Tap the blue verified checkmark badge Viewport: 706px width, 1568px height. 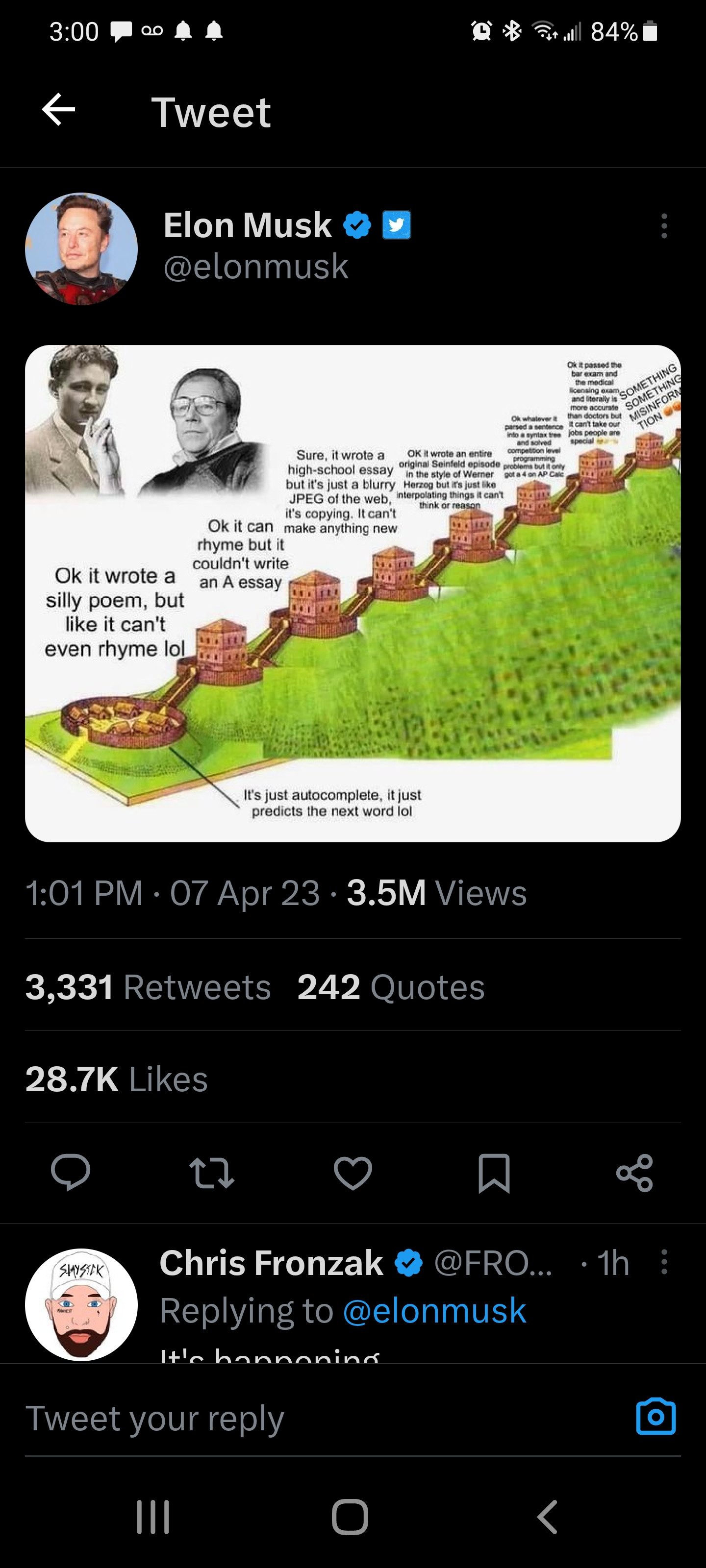coord(357,225)
